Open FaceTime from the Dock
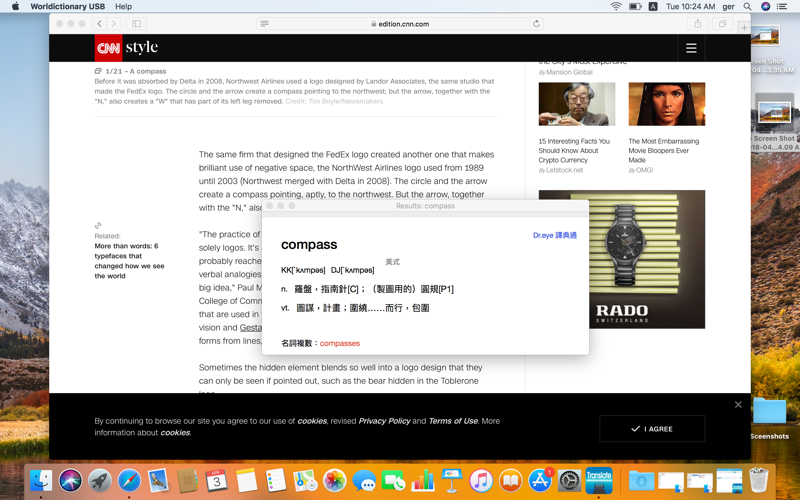This screenshot has height=500, width=800. (x=393, y=481)
